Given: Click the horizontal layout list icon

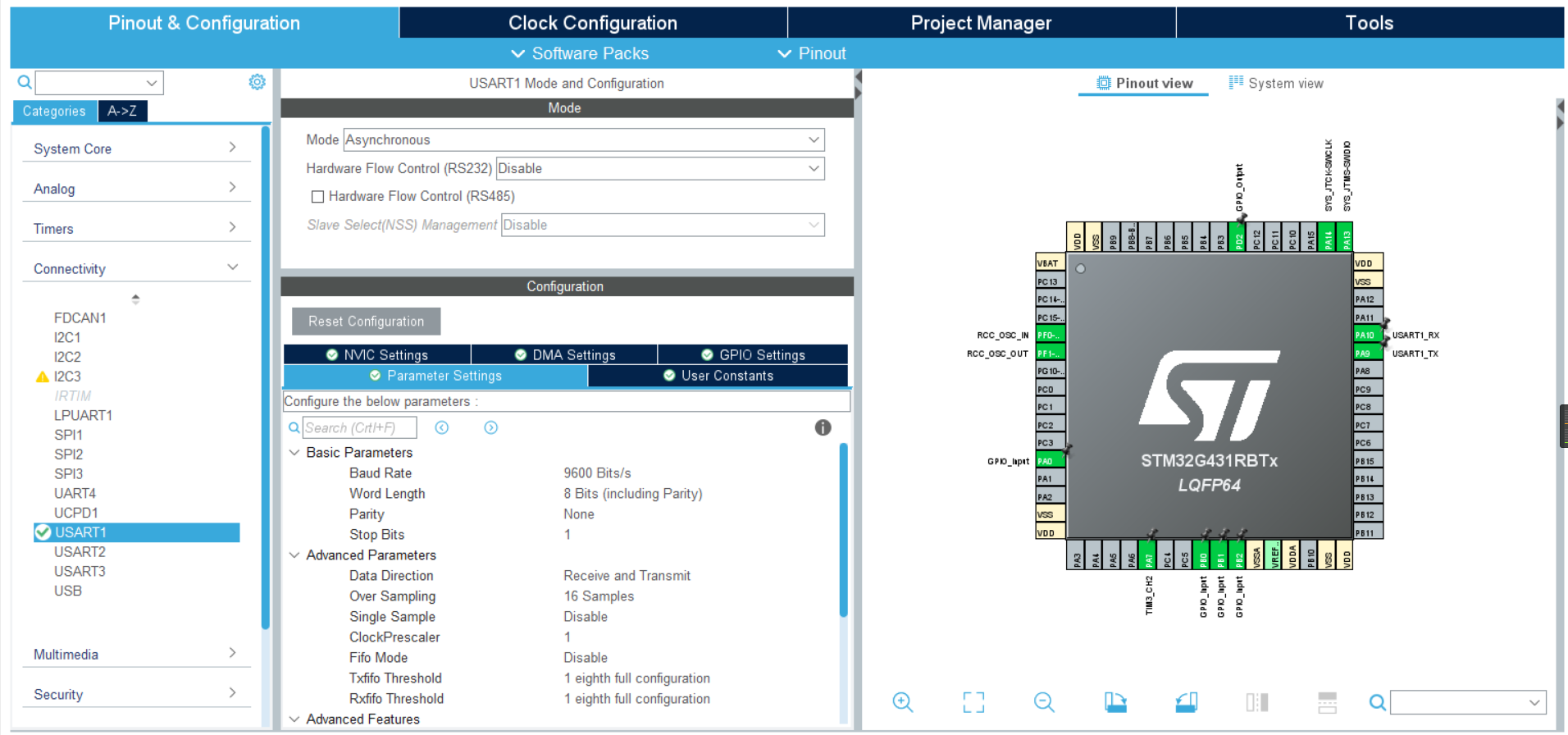Looking at the screenshot, I should pyautogui.click(x=1328, y=702).
